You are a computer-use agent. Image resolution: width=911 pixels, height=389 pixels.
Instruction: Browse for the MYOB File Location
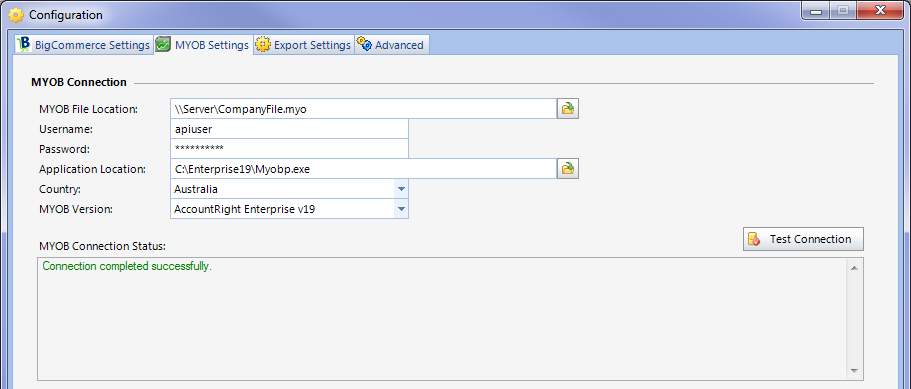click(568, 109)
